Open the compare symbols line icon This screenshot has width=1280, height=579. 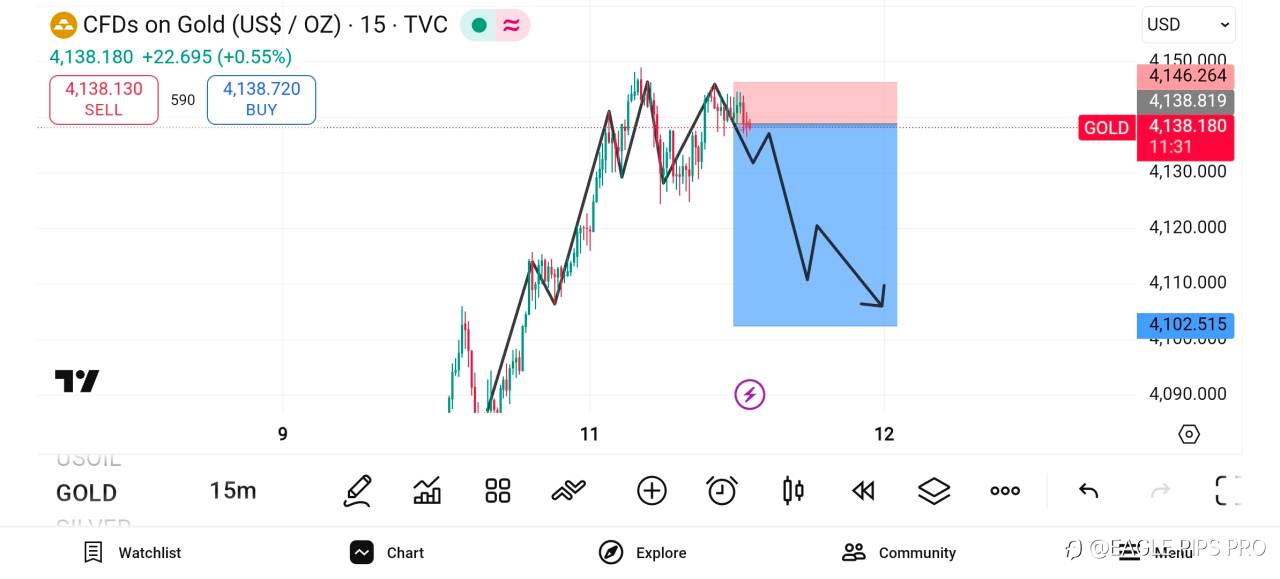[568, 490]
